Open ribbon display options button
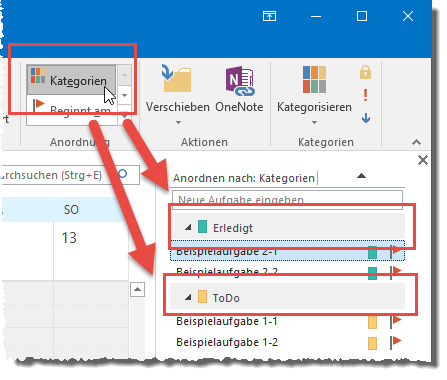 [x=269, y=16]
